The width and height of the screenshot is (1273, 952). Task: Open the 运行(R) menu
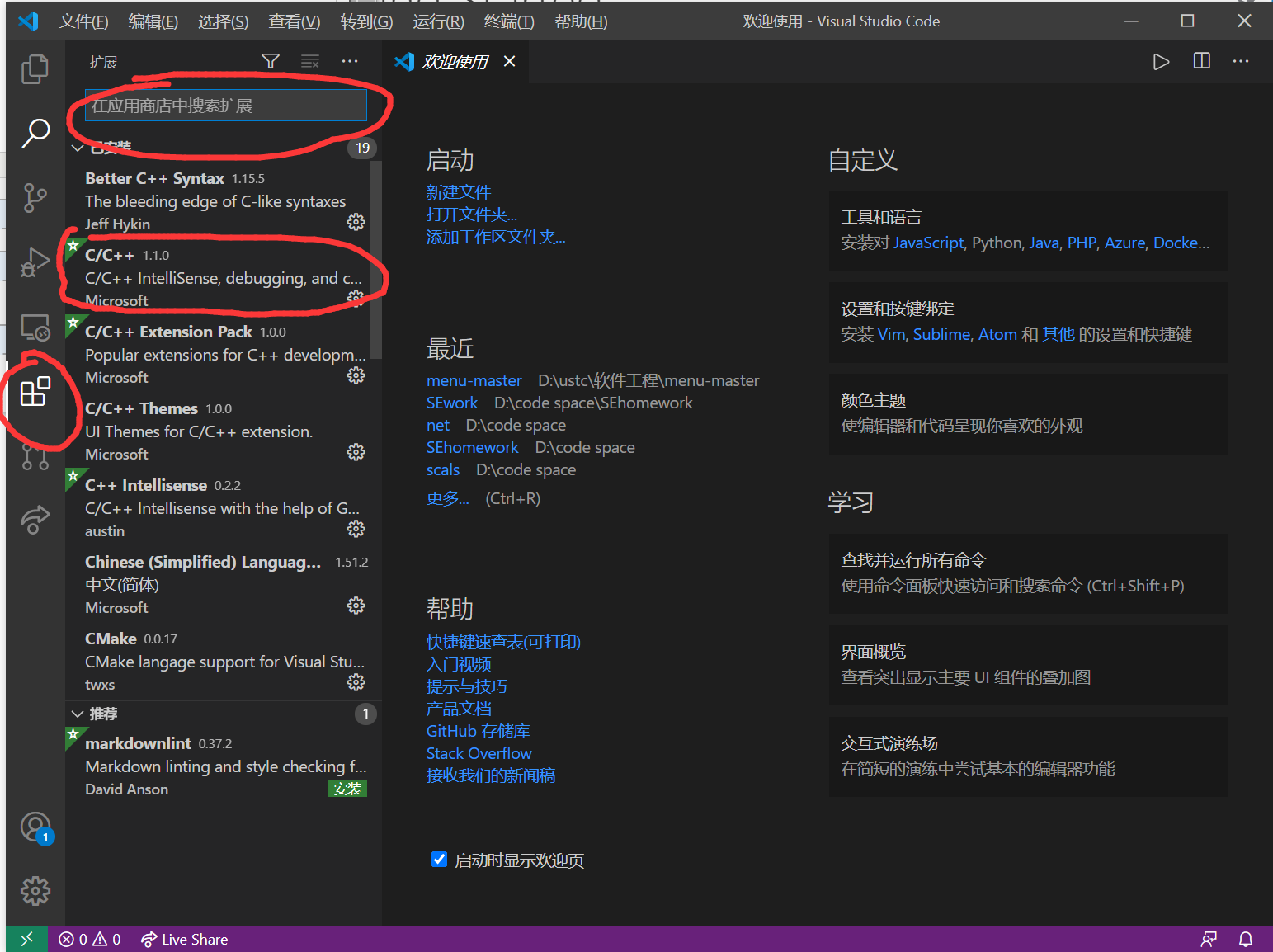438,21
